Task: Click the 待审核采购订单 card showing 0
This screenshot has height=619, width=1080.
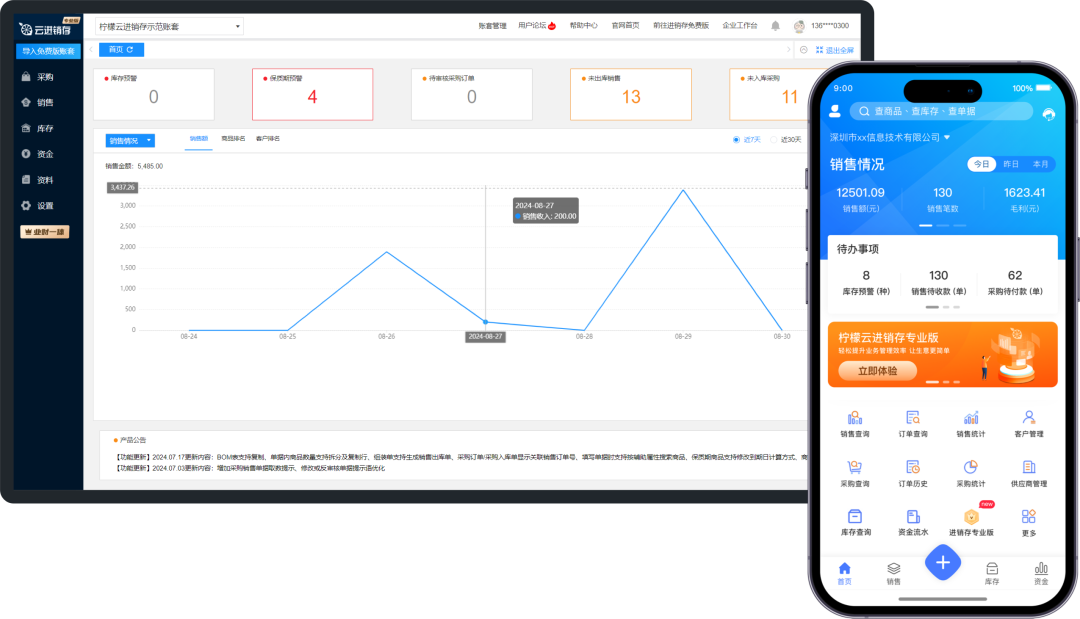Action: coord(472,94)
